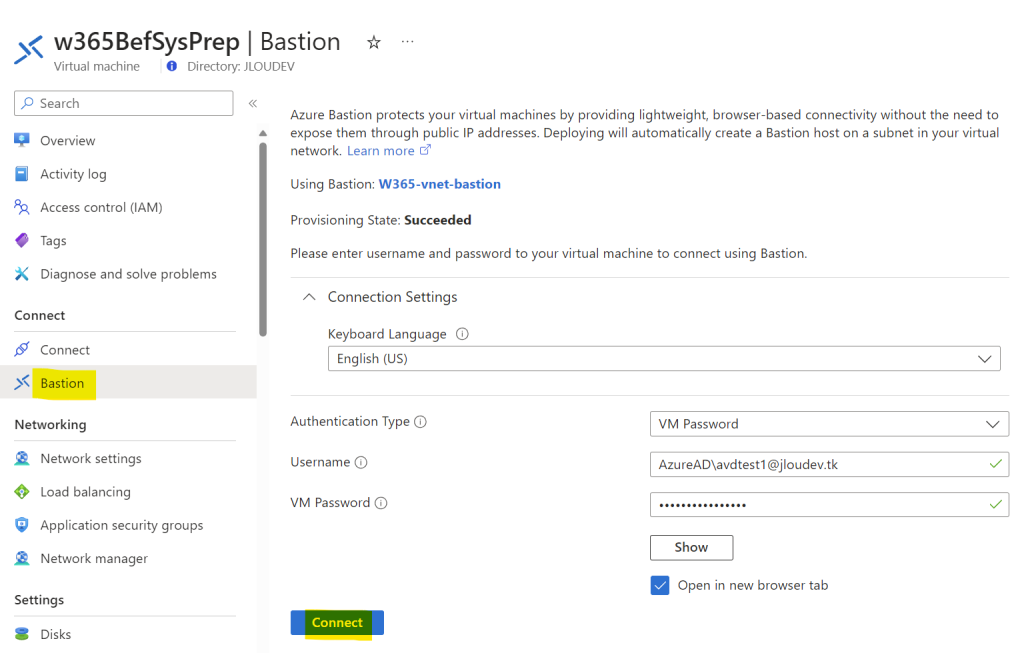
Task: Open the W365-vnet-bastion link
Action: pos(440,184)
